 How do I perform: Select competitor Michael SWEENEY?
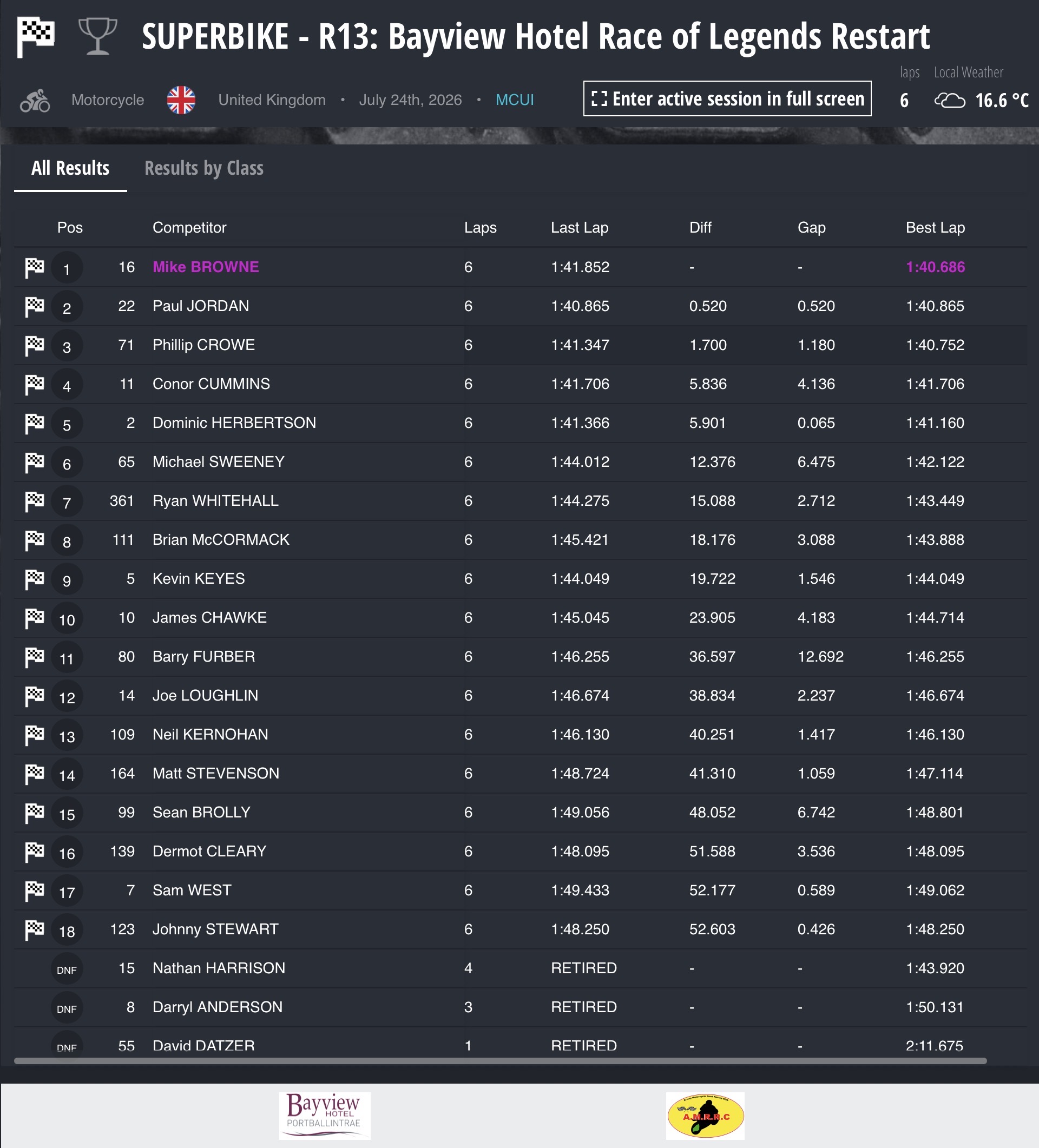218,462
